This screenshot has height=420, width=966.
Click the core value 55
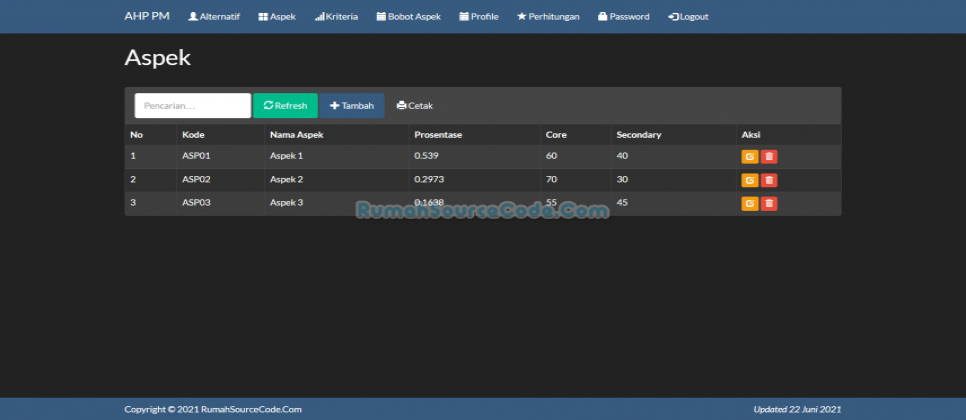click(551, 202)
